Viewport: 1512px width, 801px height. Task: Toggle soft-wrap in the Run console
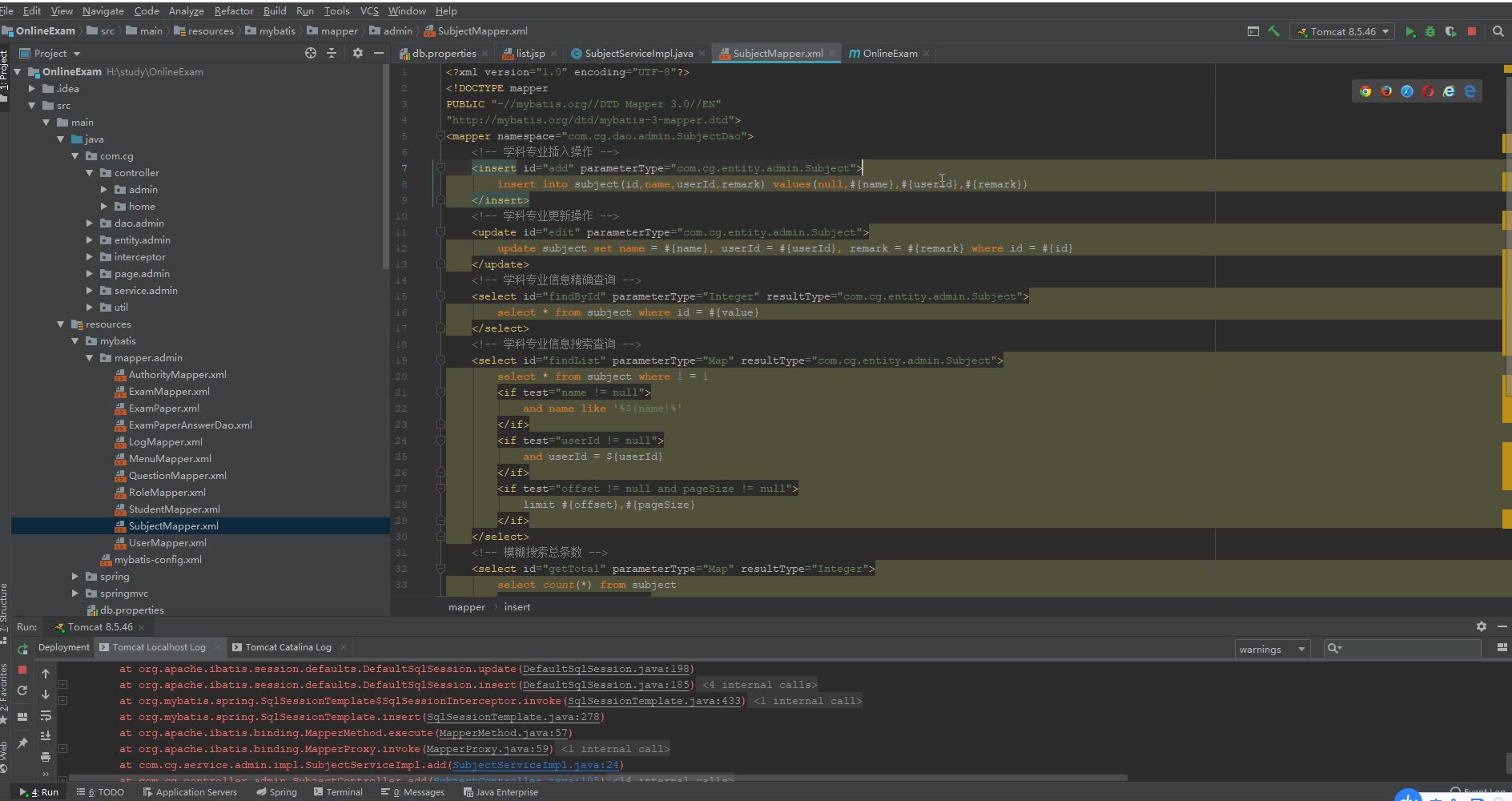click(46, 715)
